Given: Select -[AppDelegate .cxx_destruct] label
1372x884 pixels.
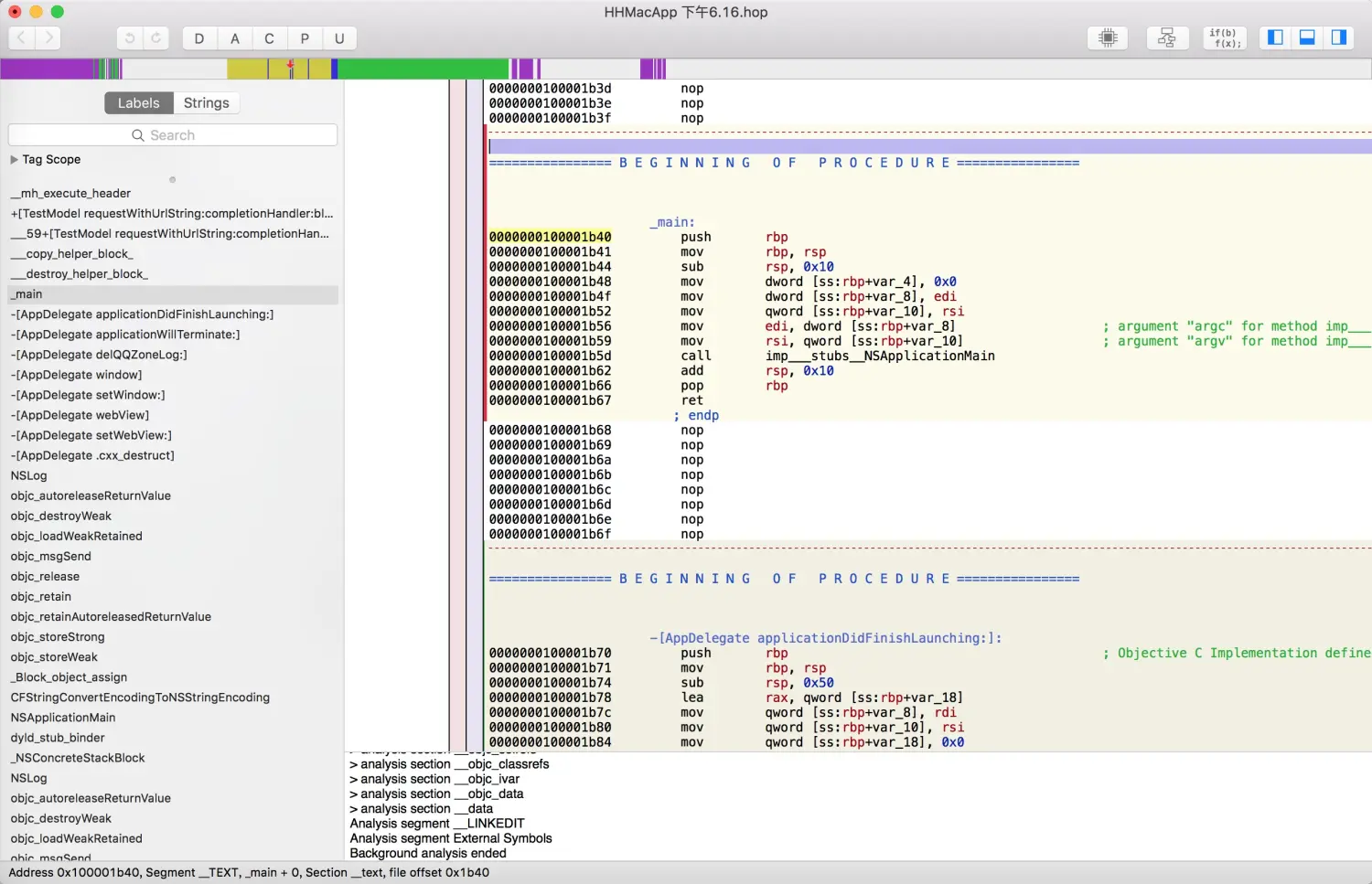Looking at the screenshot, I should (x=92, y=455).
